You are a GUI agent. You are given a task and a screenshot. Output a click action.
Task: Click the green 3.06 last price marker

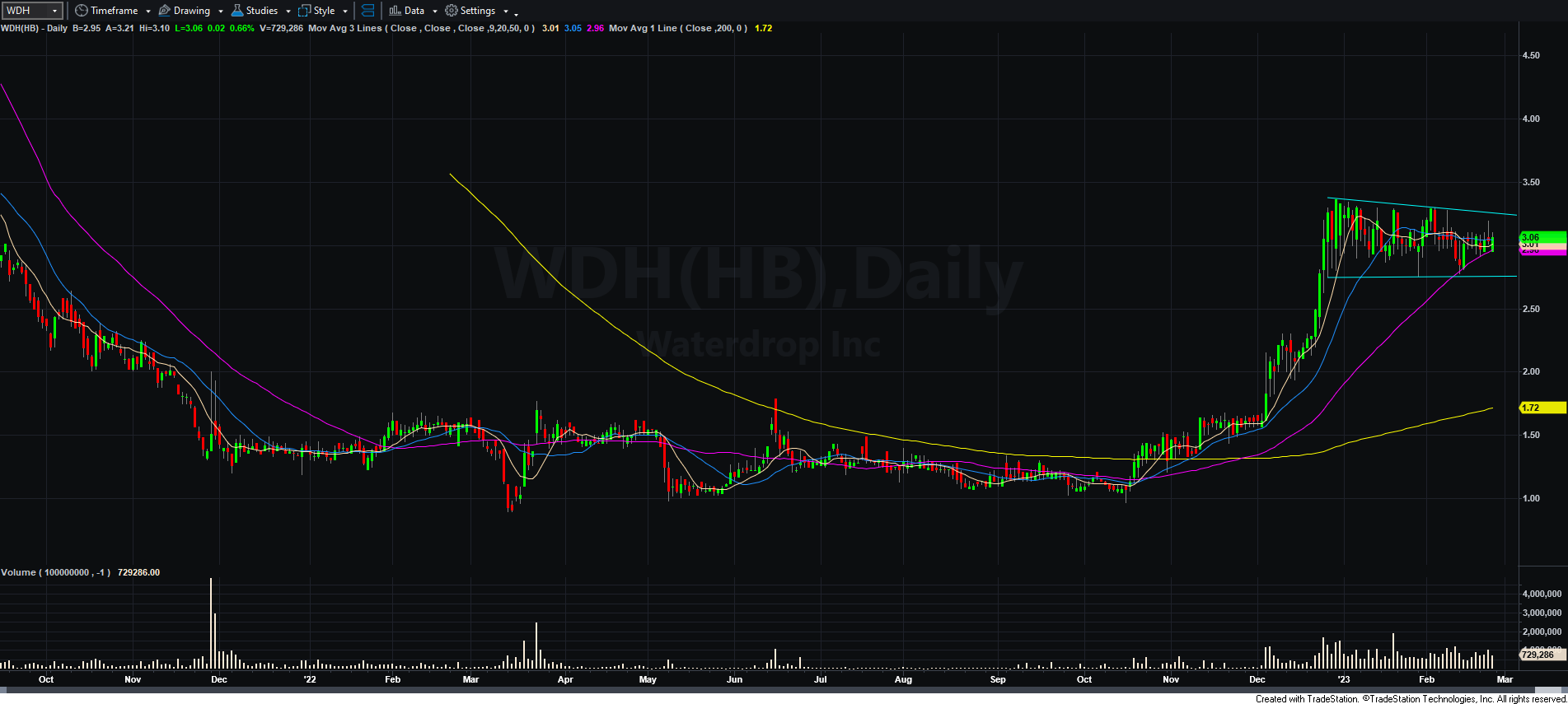point(1541,237)
